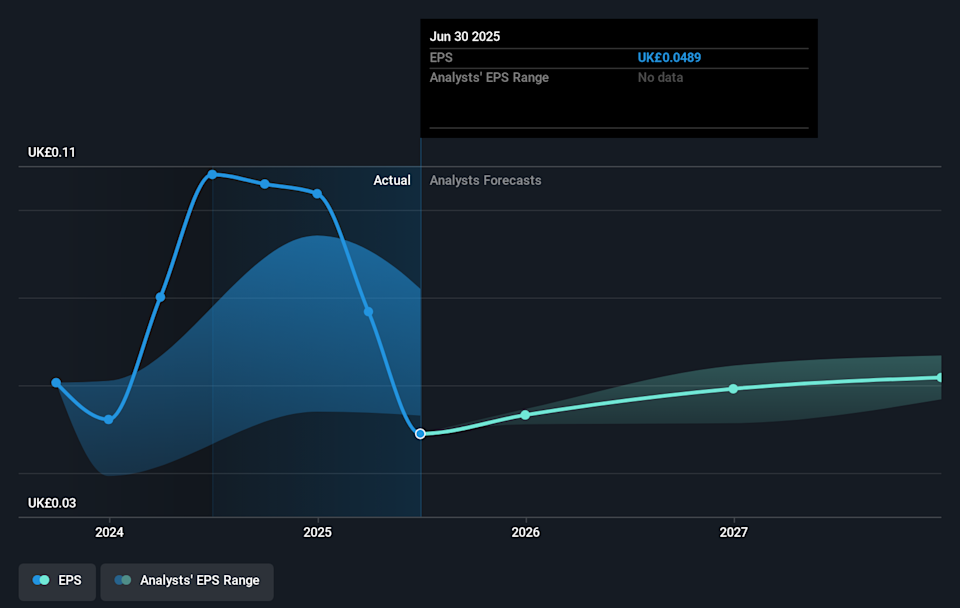Click the dot icon beside Analysts' EPS Range
The height and width of the screenshot is (608, 960).
(122, 580)
